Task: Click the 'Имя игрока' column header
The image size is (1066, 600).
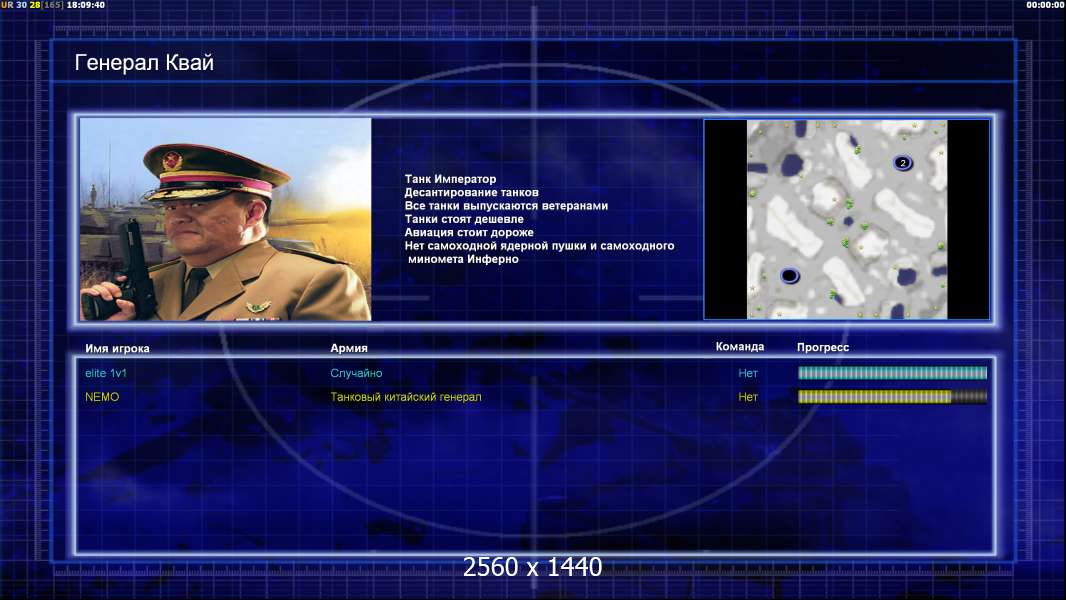Action: point(118,349)
